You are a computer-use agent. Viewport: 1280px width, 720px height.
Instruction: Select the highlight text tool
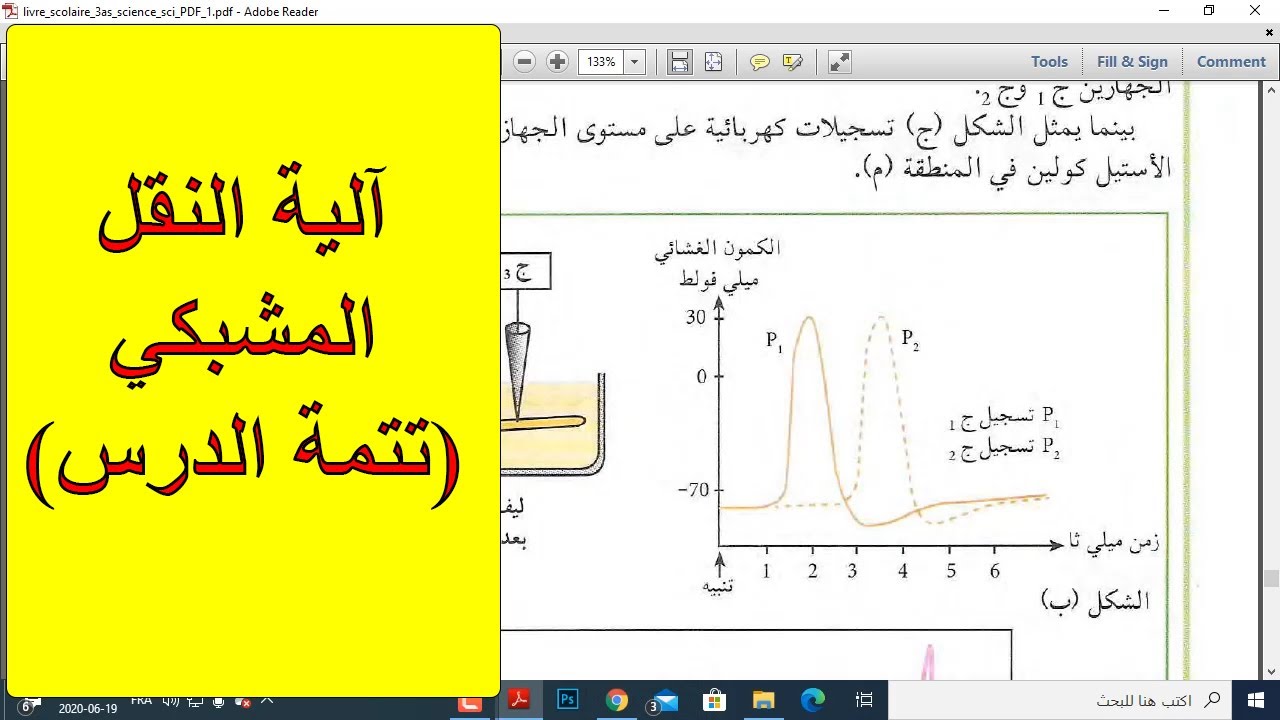793,62
